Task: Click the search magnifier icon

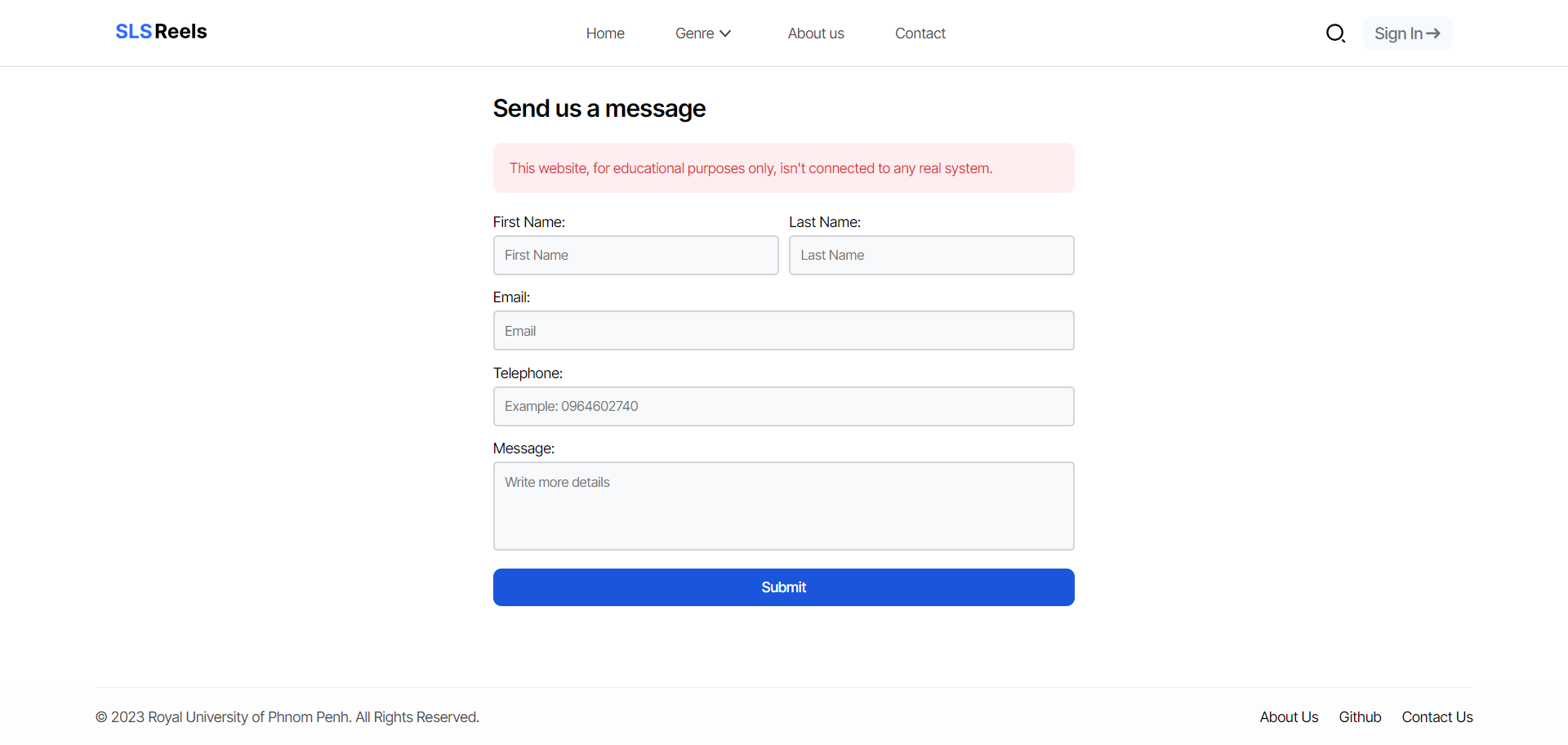Action: coord(1335,33)
